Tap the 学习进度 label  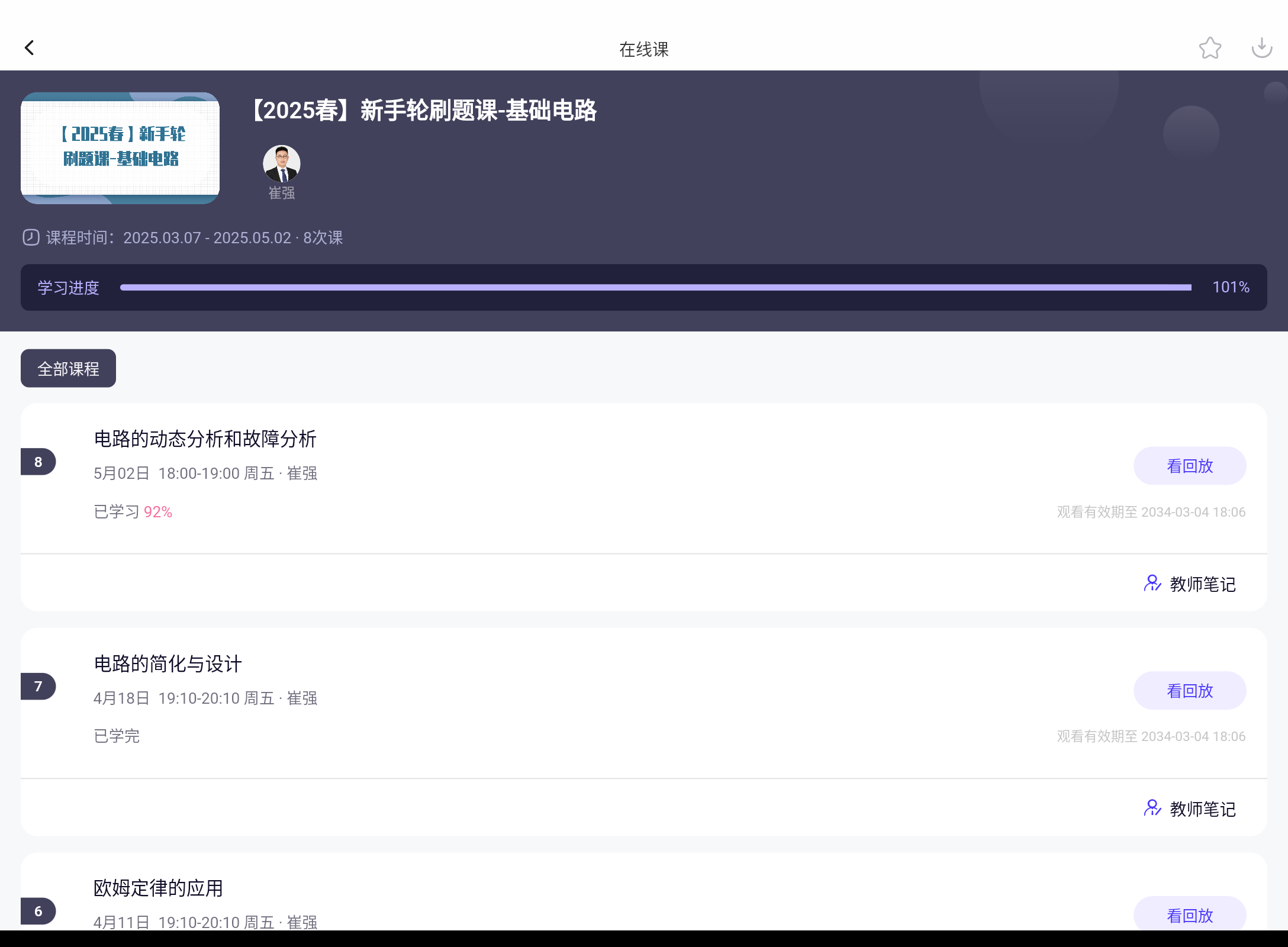[x=68, y=288]
